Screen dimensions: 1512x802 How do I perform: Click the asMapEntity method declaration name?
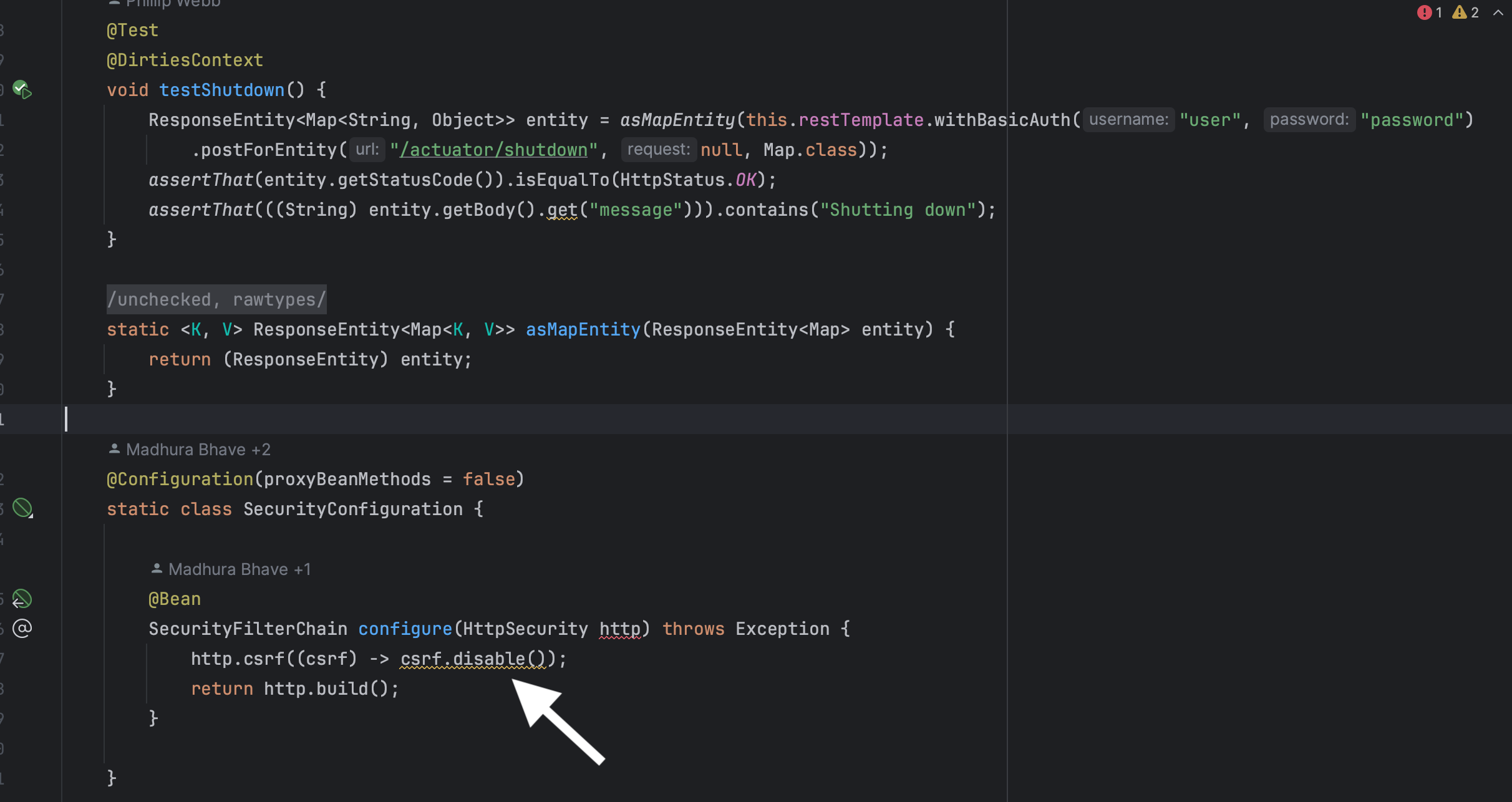coord(583,329)
